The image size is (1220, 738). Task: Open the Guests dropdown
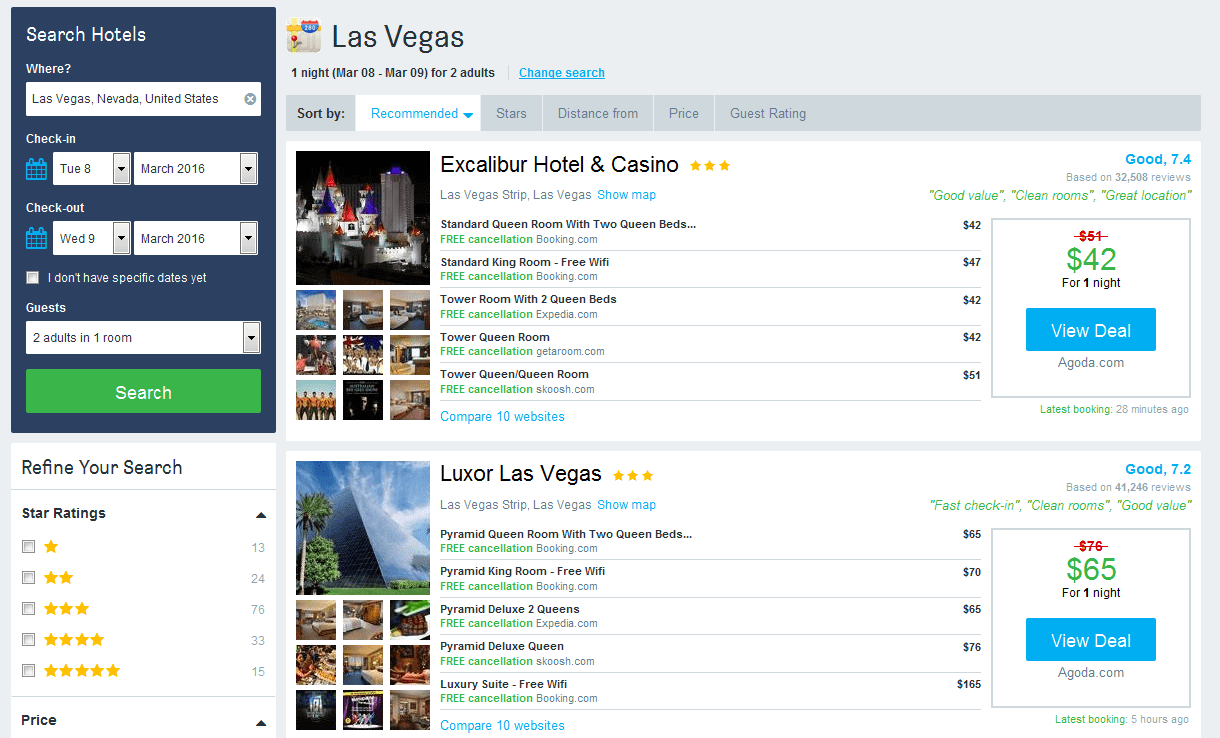(x=143, y=338)
